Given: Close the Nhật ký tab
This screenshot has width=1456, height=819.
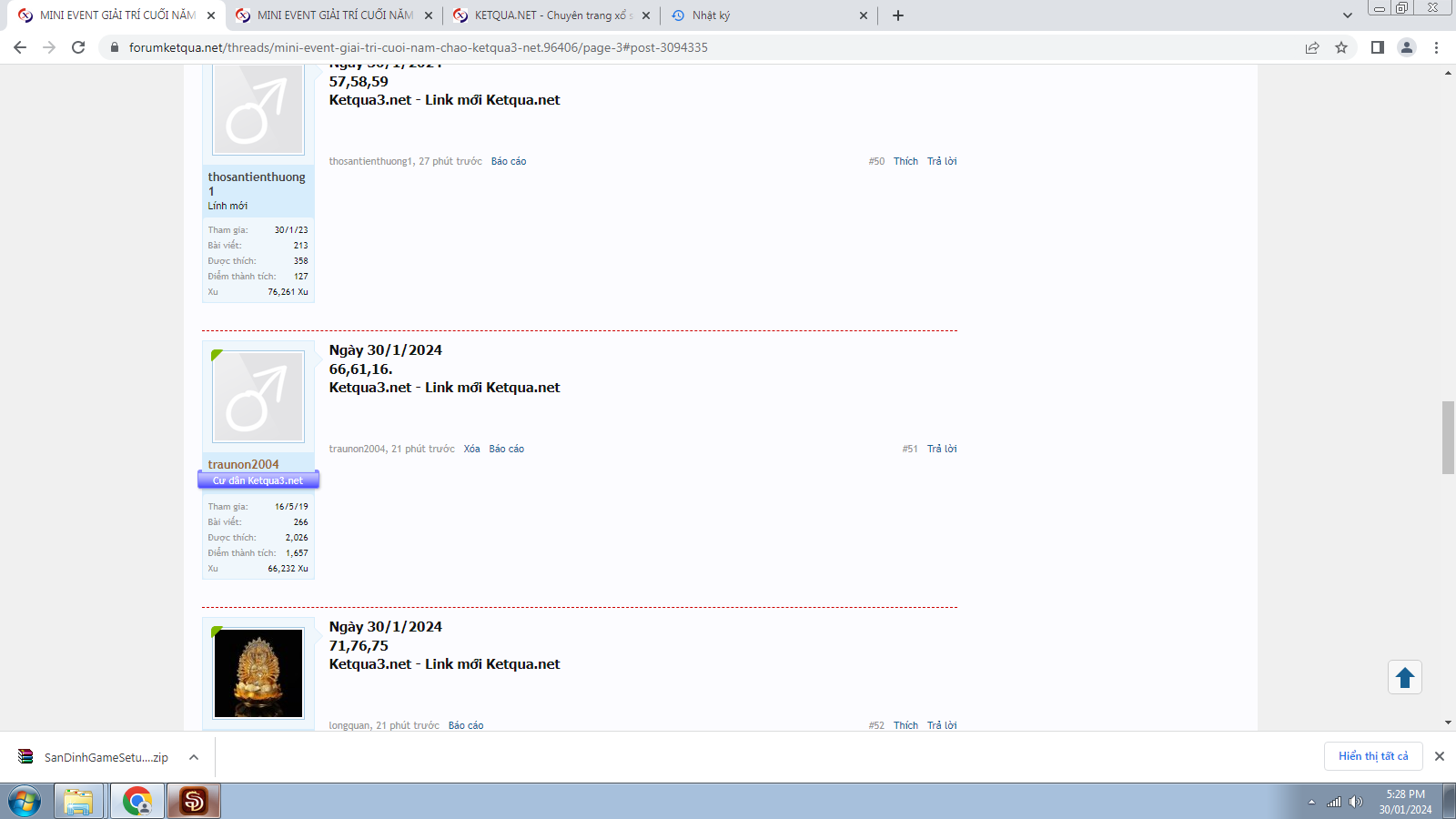Looking at the screenshot, I should [x=864, y=15].
